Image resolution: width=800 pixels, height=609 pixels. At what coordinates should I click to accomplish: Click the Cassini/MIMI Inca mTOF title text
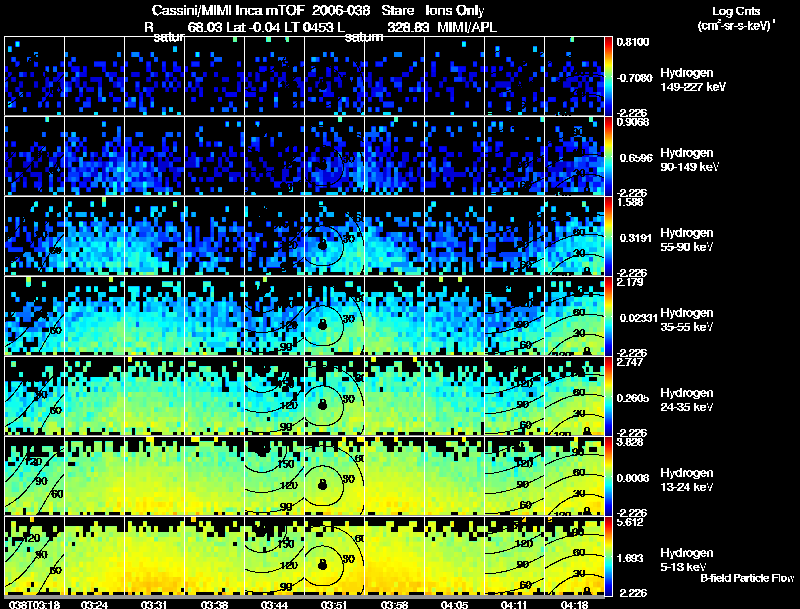pos(229,11)
